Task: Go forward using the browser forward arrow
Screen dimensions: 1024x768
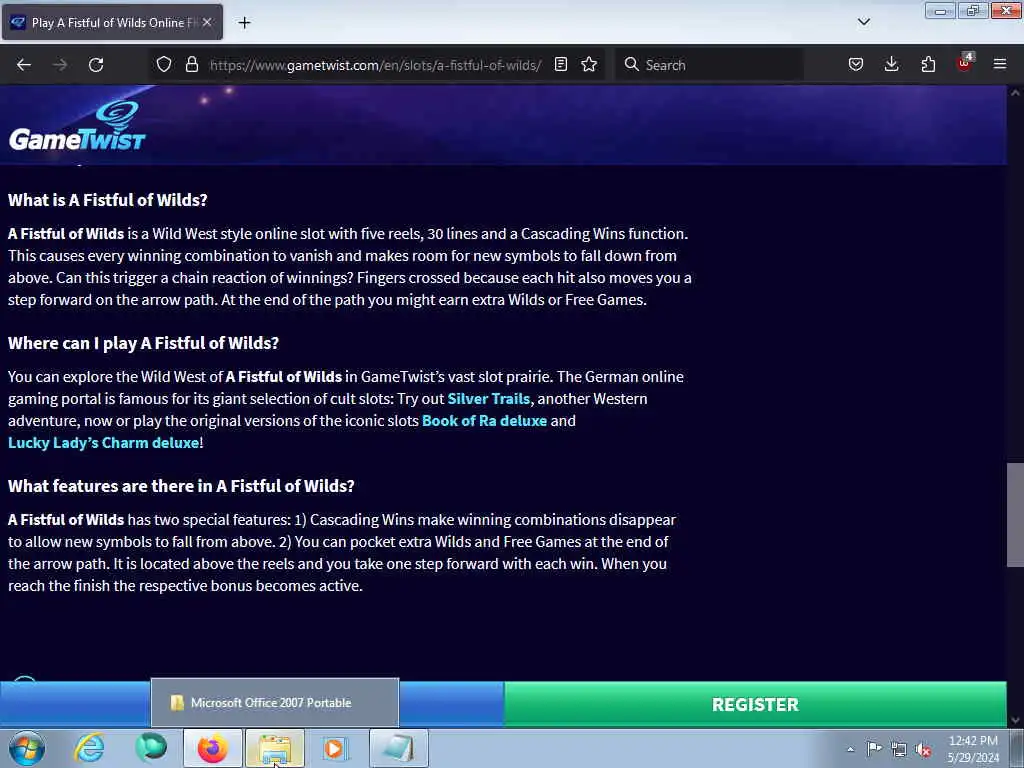Action: (x=59, y=65)
